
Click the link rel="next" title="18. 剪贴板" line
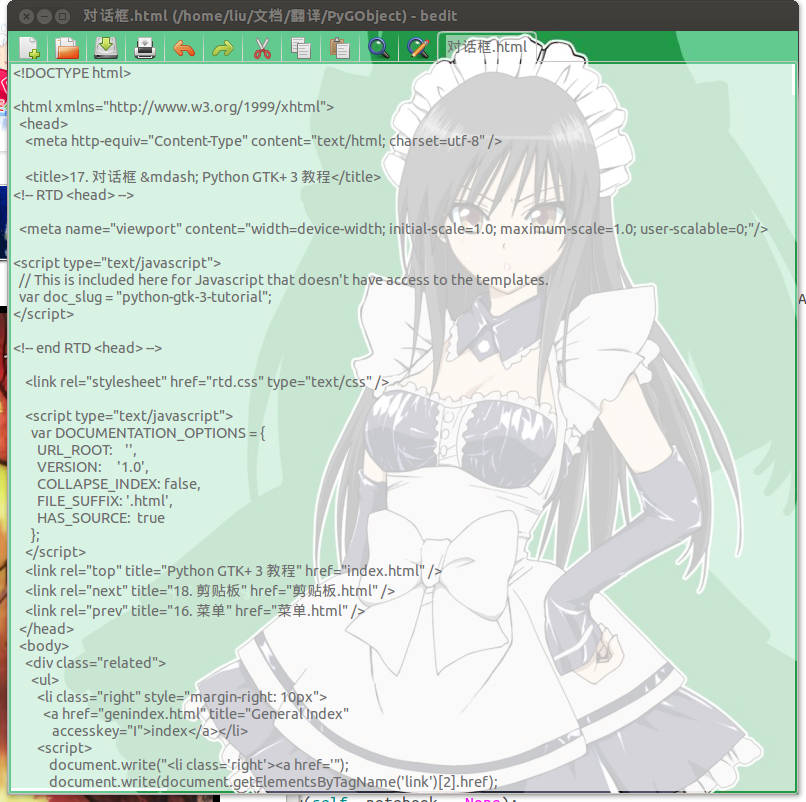coord(210,591)
